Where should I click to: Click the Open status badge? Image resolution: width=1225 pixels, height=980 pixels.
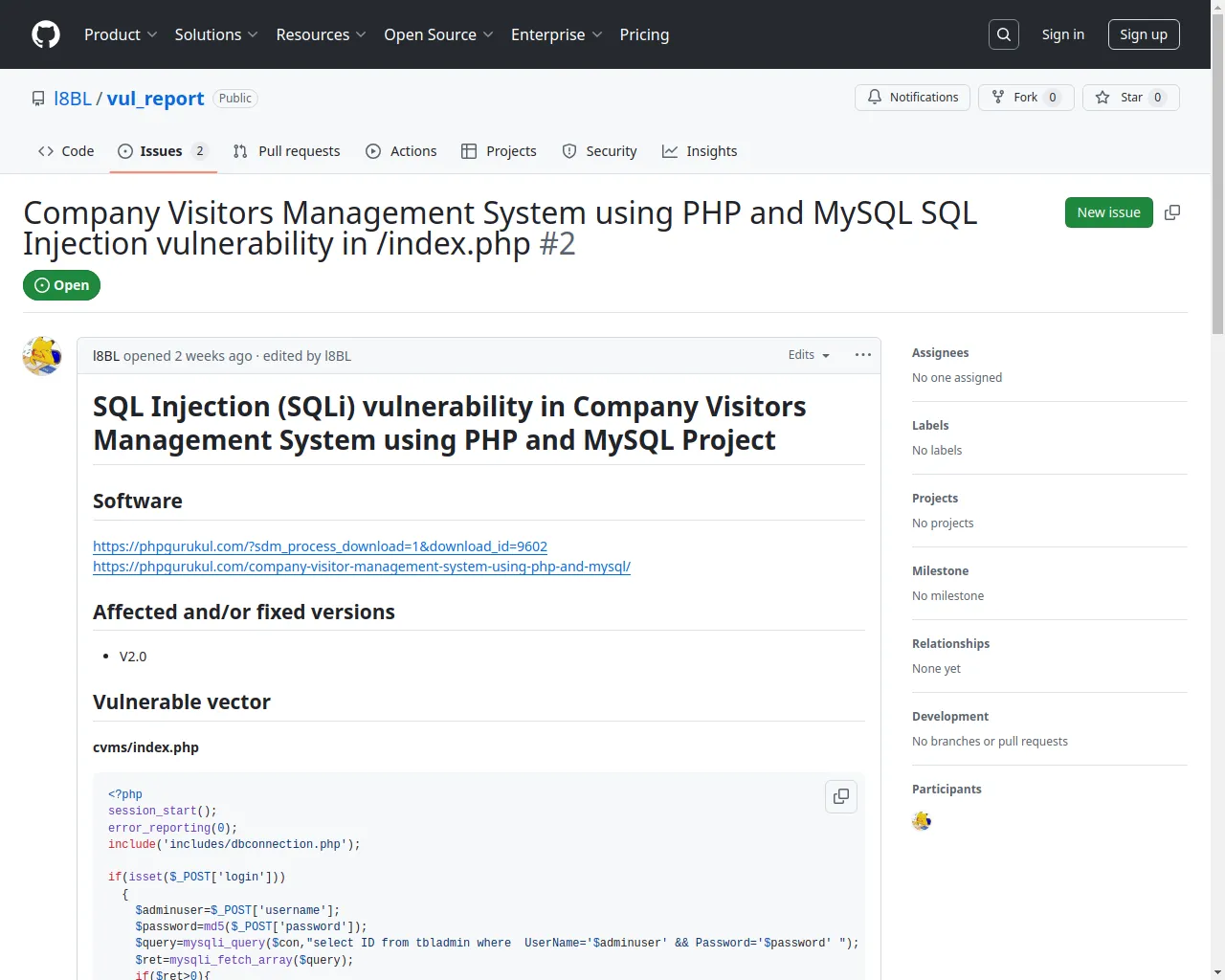[62, 285]
